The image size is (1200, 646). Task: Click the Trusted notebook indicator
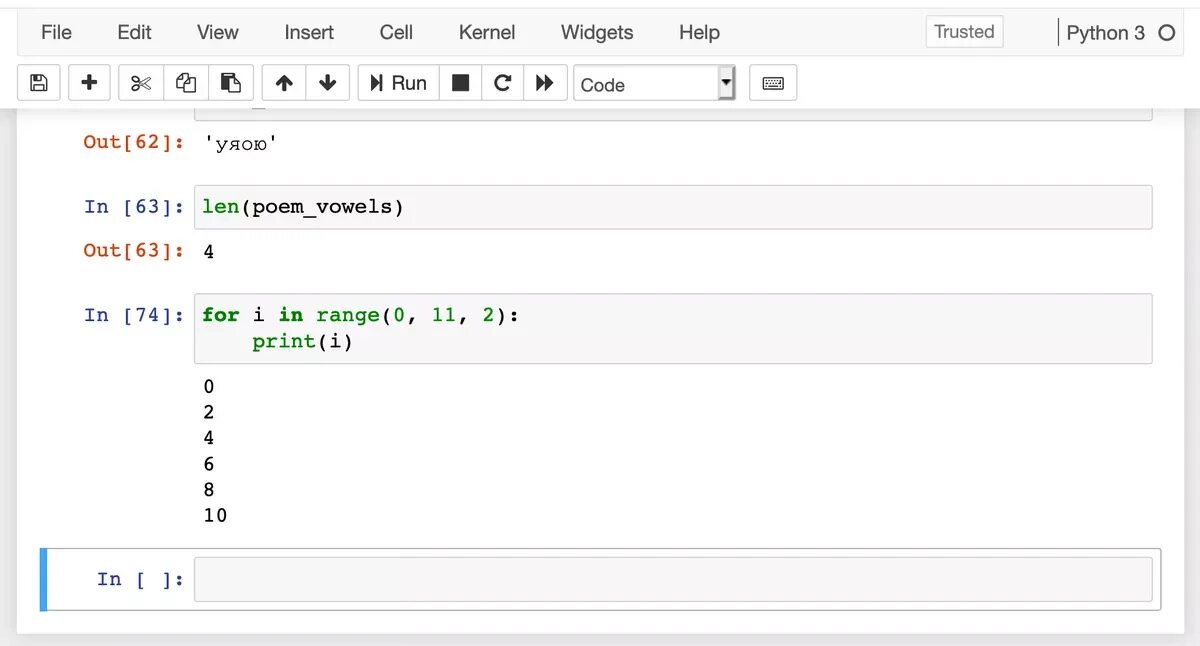tap(964, 32)
